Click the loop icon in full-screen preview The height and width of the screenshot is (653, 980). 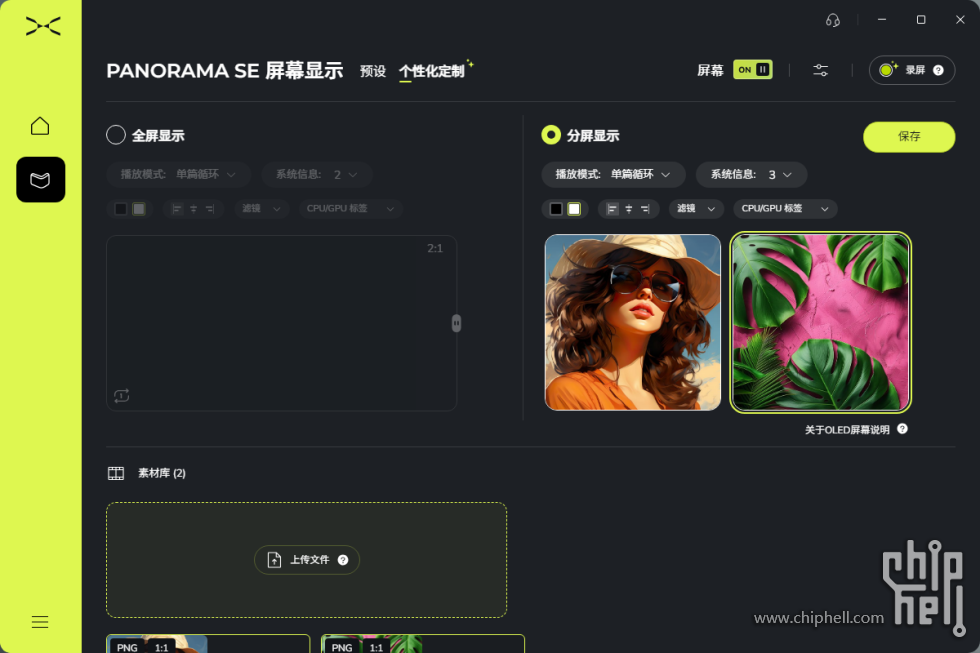(122, 396)
